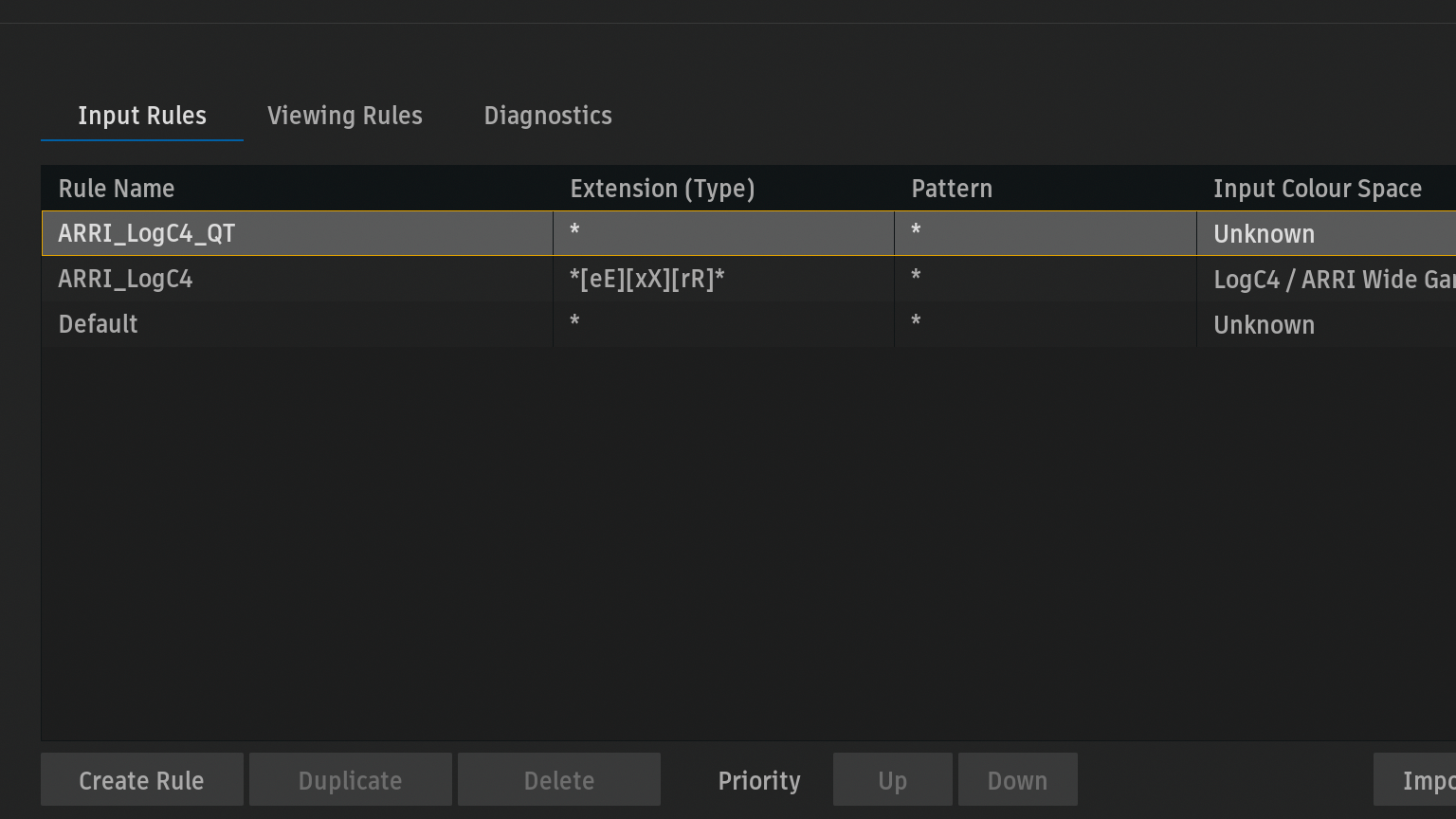The height and width of the screenshot is (819, 1456).
Task: Switch to the Input Rules tab
Action: coord(142,116)
